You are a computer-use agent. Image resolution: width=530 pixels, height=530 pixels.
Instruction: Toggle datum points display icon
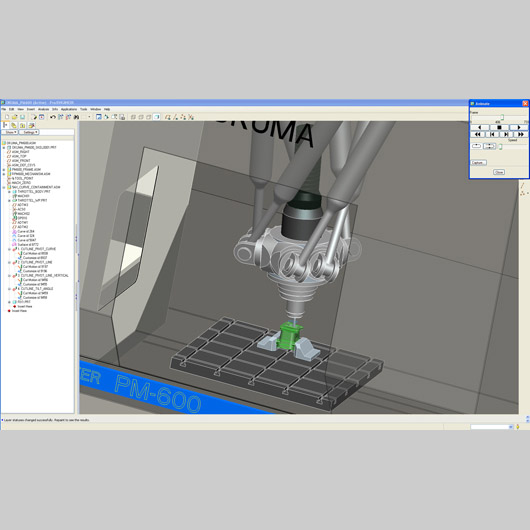184,117
